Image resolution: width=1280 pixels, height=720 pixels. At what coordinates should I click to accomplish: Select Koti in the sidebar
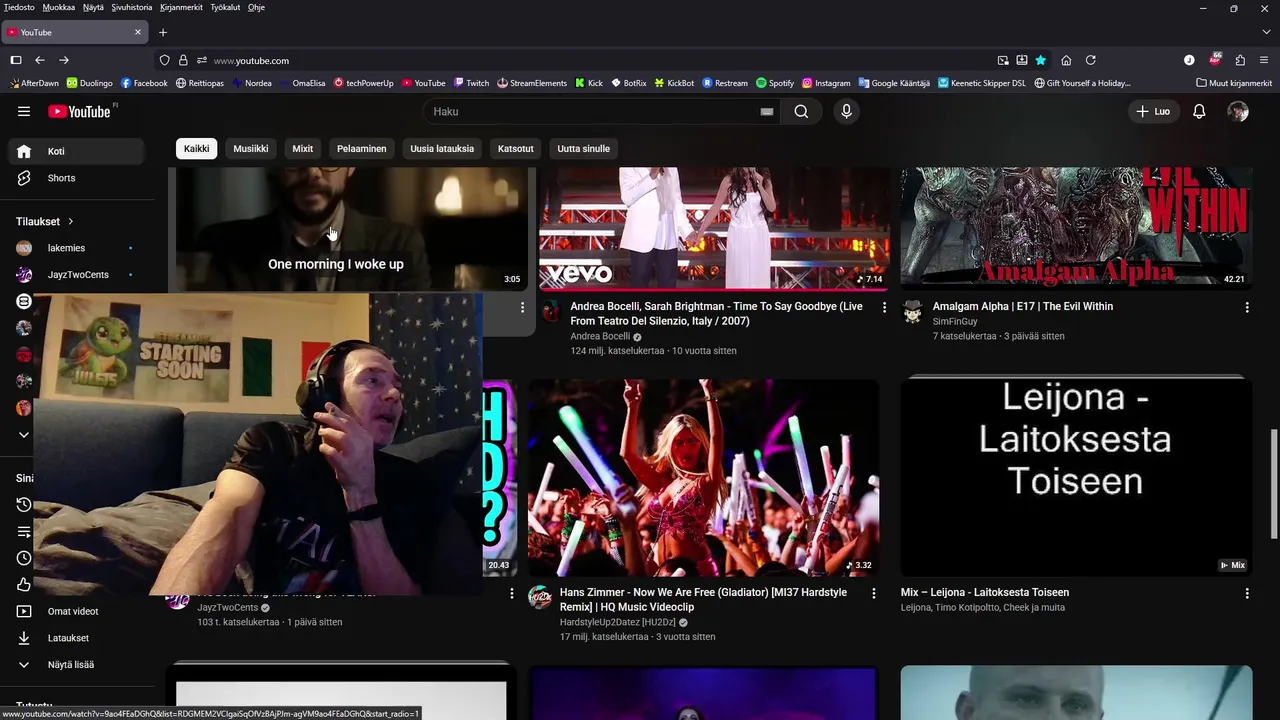[77, 151]
